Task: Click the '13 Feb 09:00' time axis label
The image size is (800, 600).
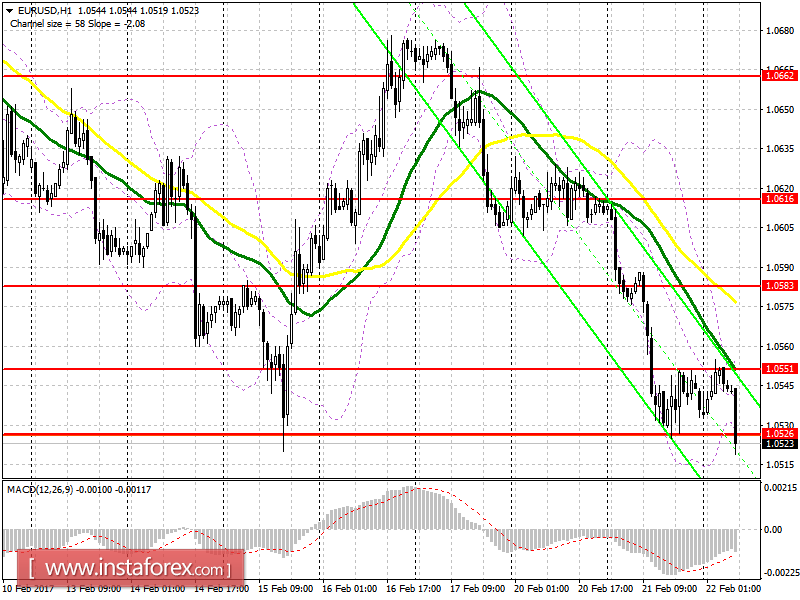Action: 93,589
